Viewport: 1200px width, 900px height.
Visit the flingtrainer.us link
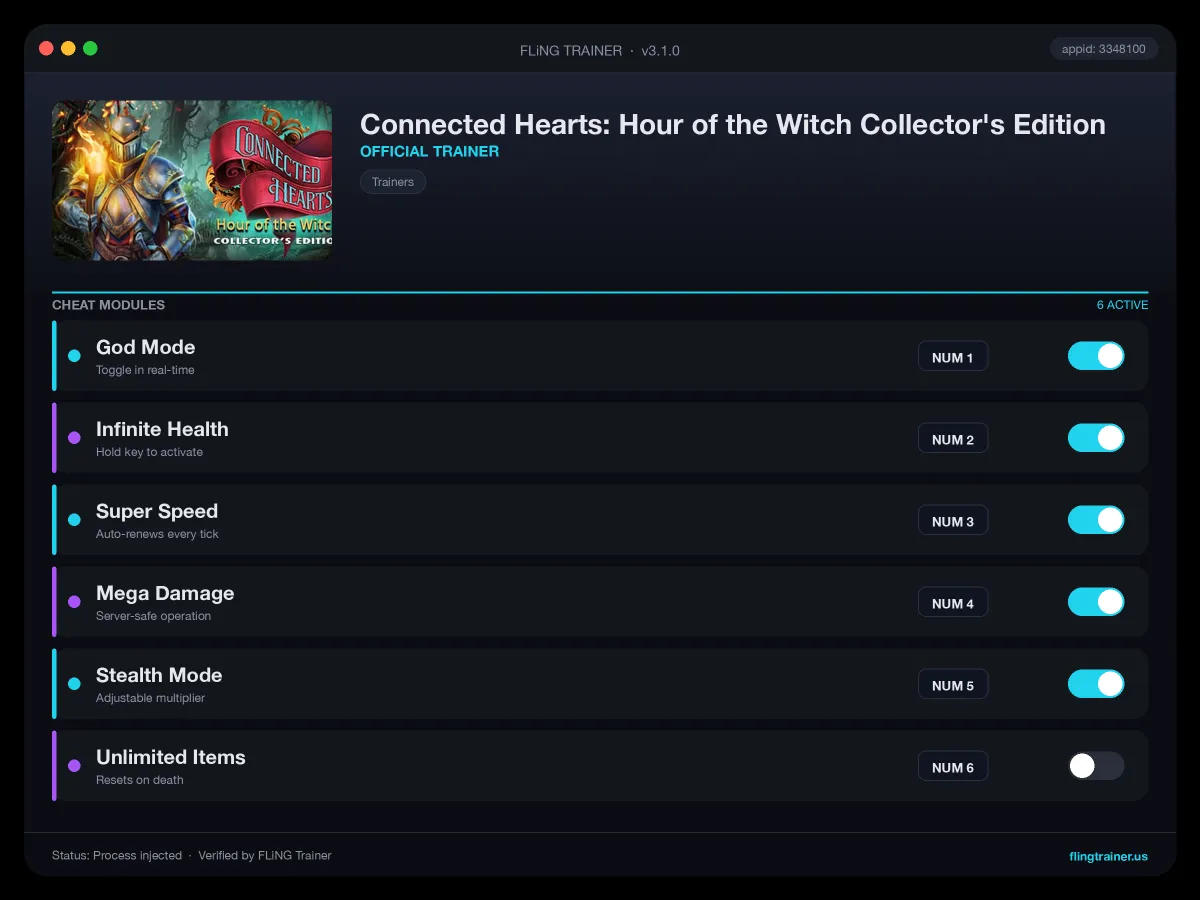click(1108, 856)
